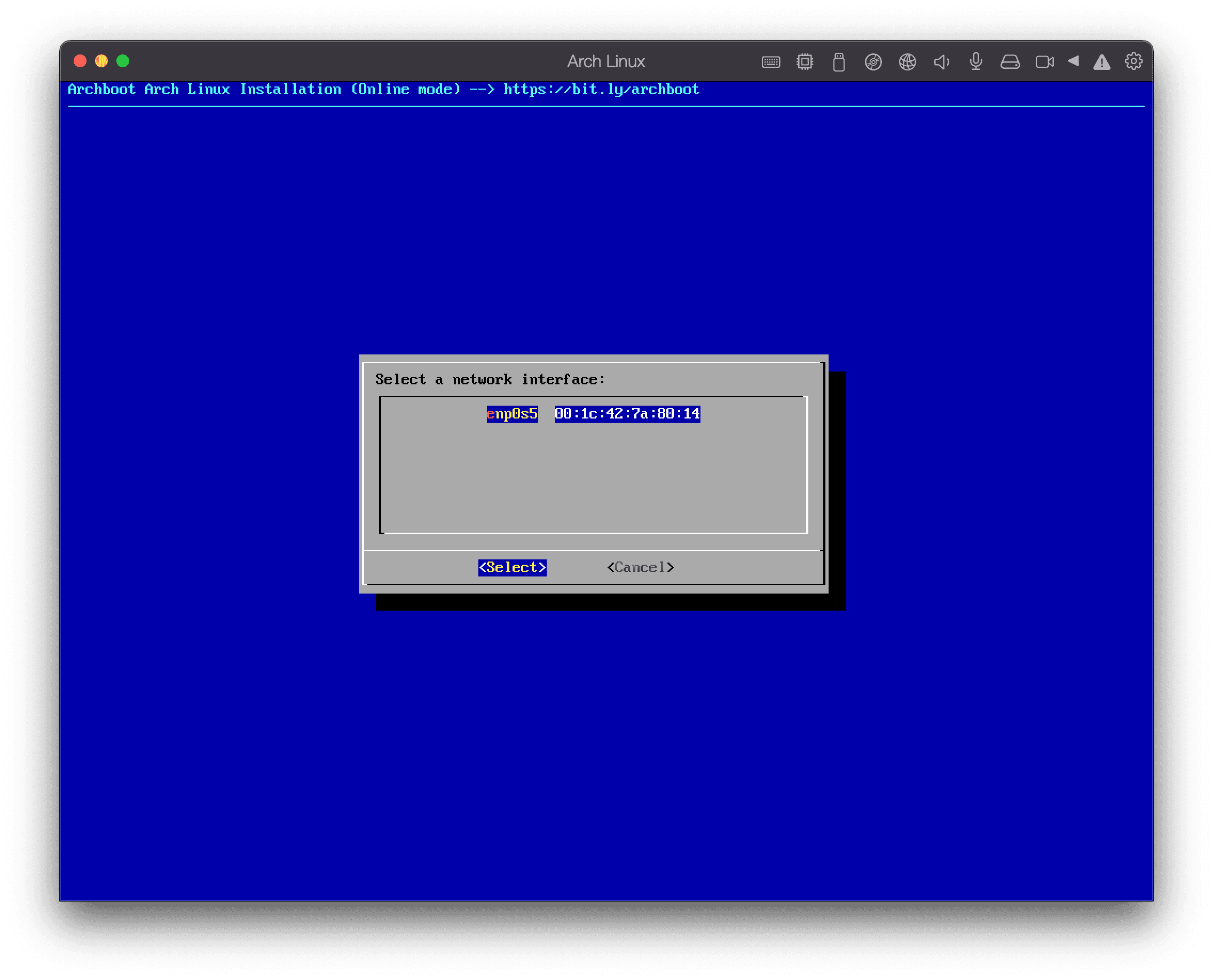Toggle the microphone icon
Viewport: 1213px width, 980px height.
point(976,61)
